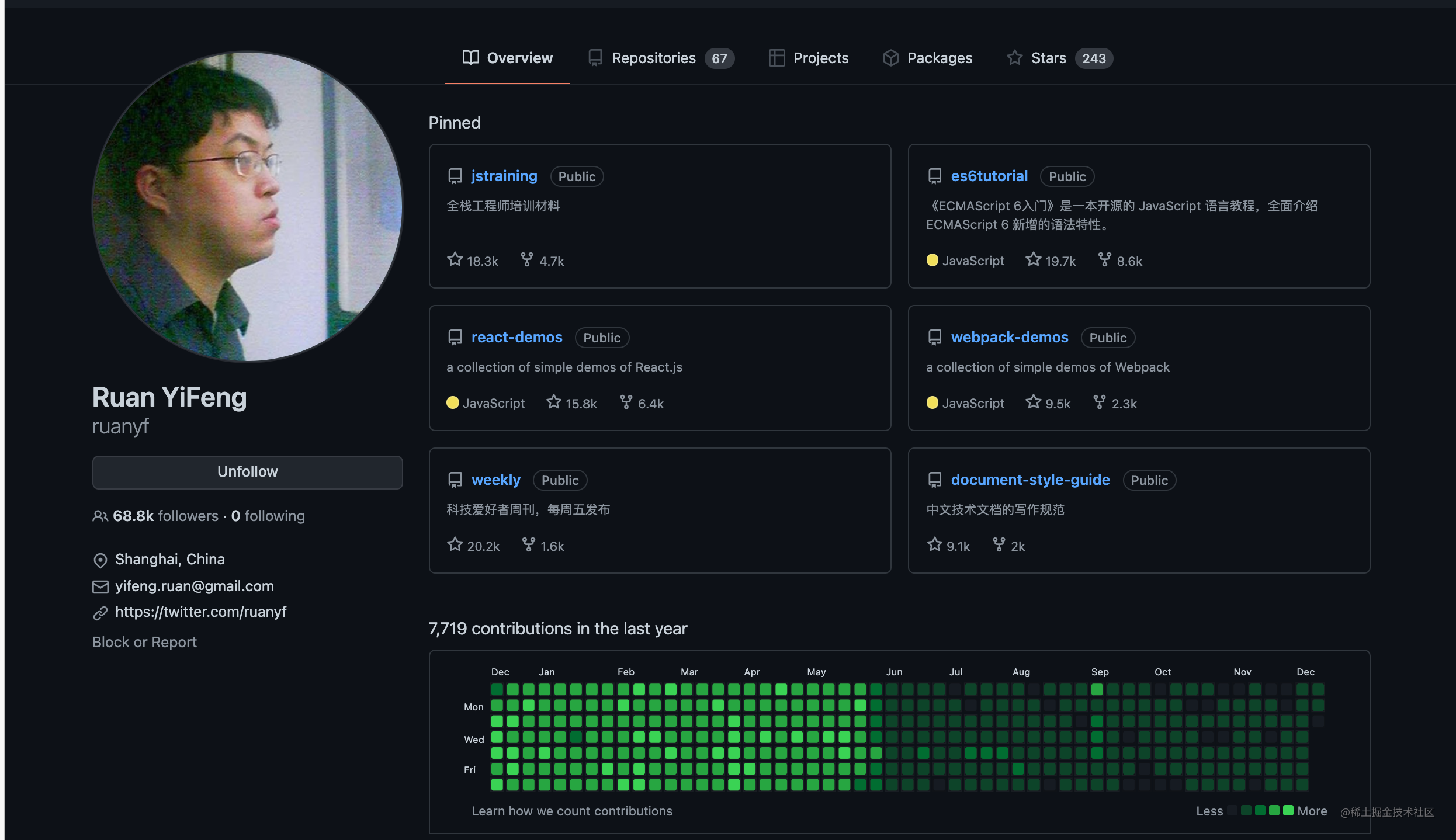The width and height of the screenshot is (1456, 840).
Task: Click the brightest green legend square near More
Action: coord(1288,810)
